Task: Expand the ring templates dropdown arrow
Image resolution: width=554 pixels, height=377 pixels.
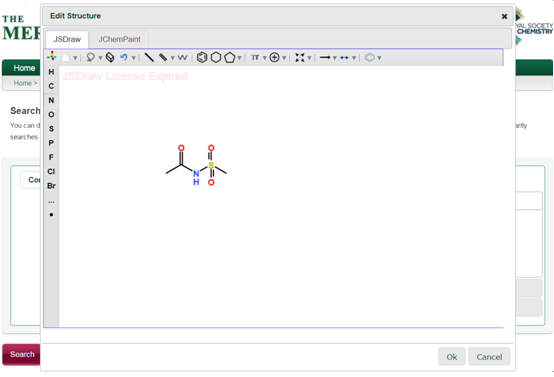Action: 239,58
